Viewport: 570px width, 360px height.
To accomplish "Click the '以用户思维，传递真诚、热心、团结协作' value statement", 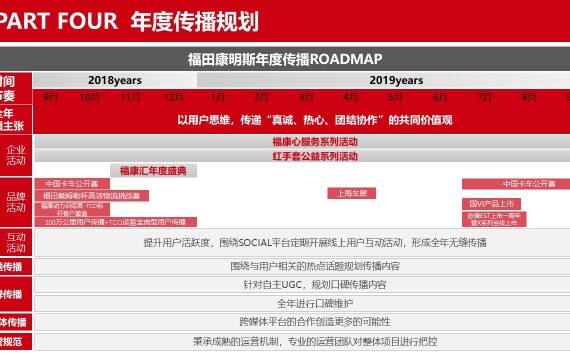I will [x=315, y=120].
